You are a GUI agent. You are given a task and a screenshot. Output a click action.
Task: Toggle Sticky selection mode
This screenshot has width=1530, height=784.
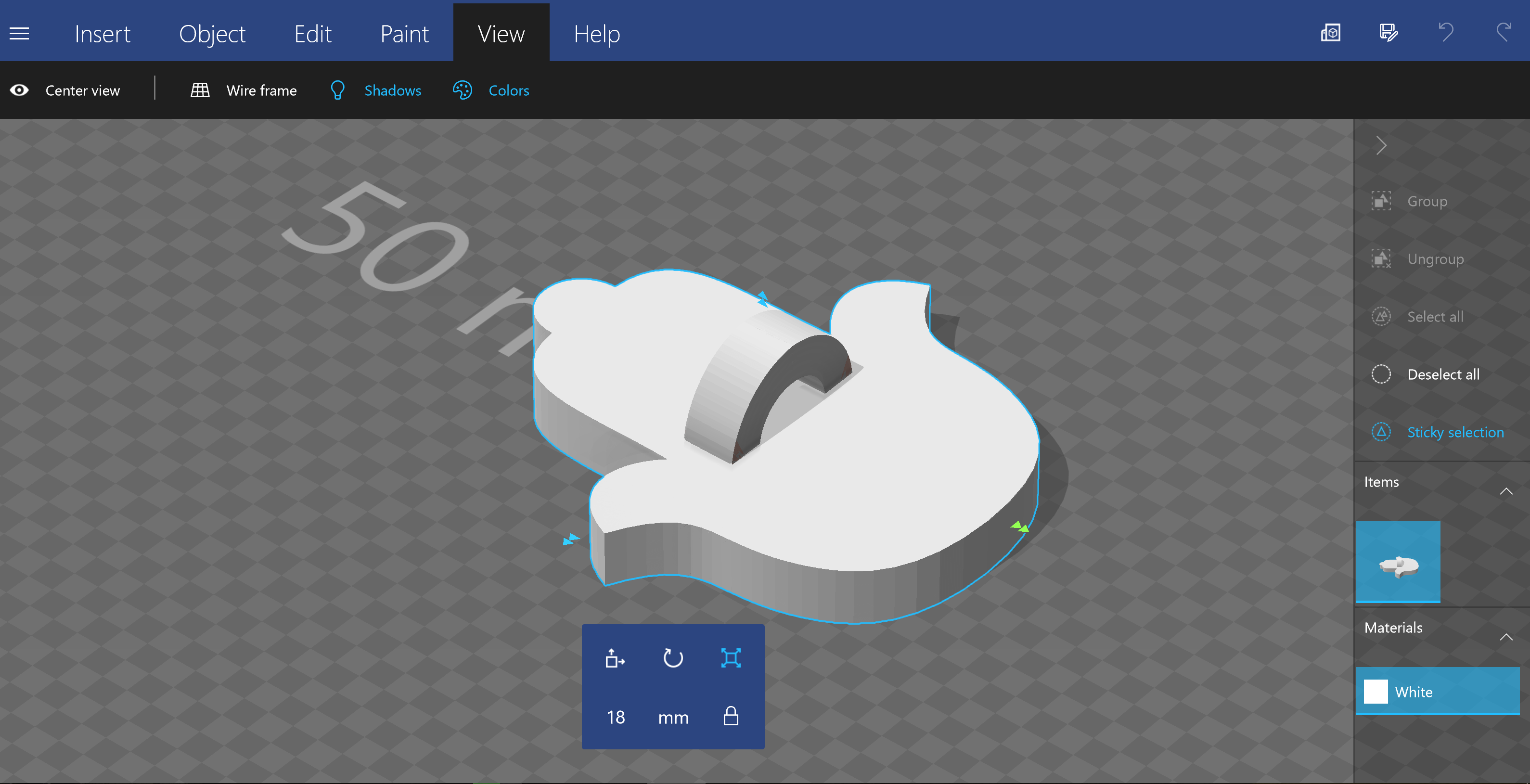(1455, 432)
